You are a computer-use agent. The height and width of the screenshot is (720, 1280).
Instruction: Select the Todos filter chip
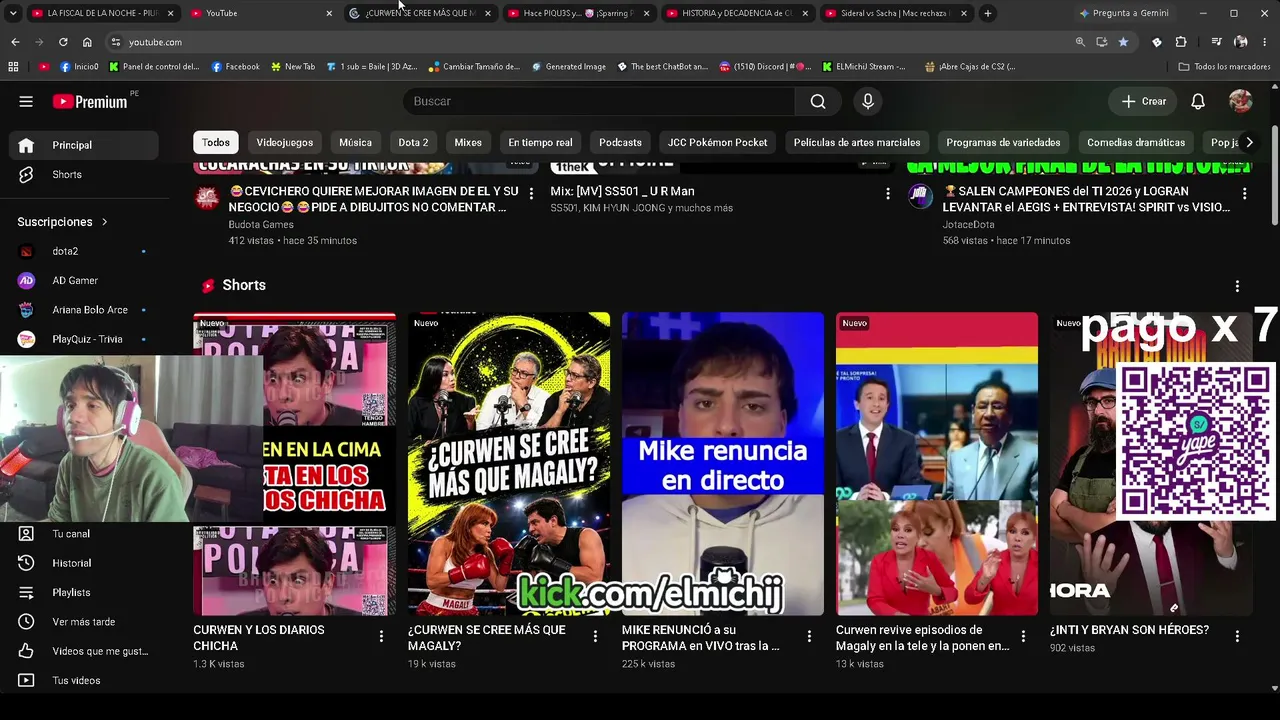click(x=216, y=142)
